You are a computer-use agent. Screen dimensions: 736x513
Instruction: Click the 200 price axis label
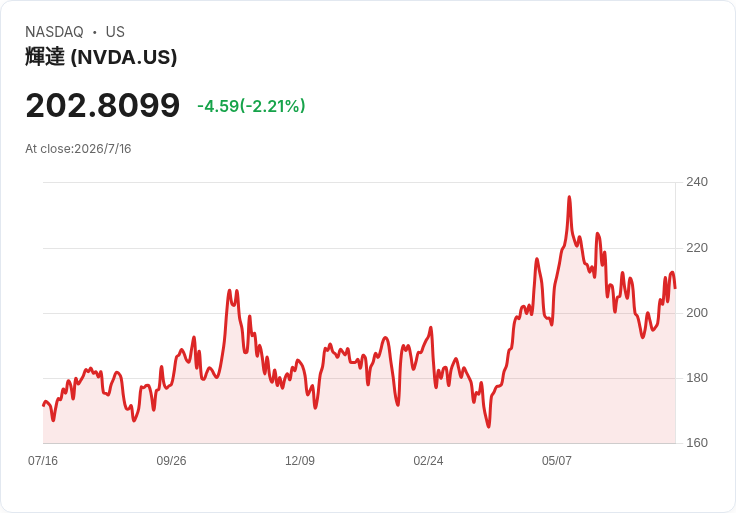[697, 313]
